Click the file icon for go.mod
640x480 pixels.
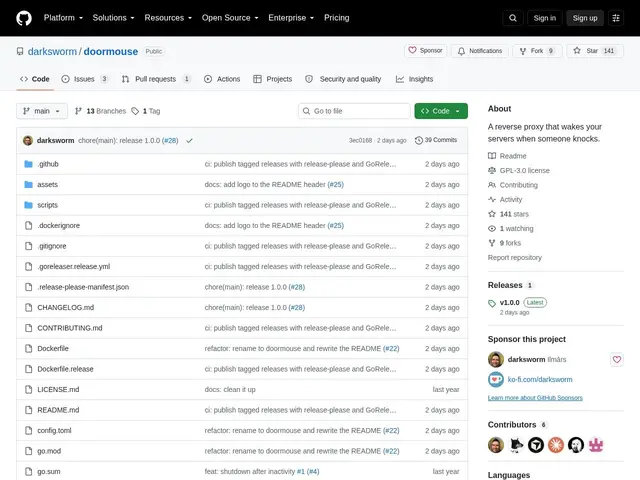coord(28,451)
